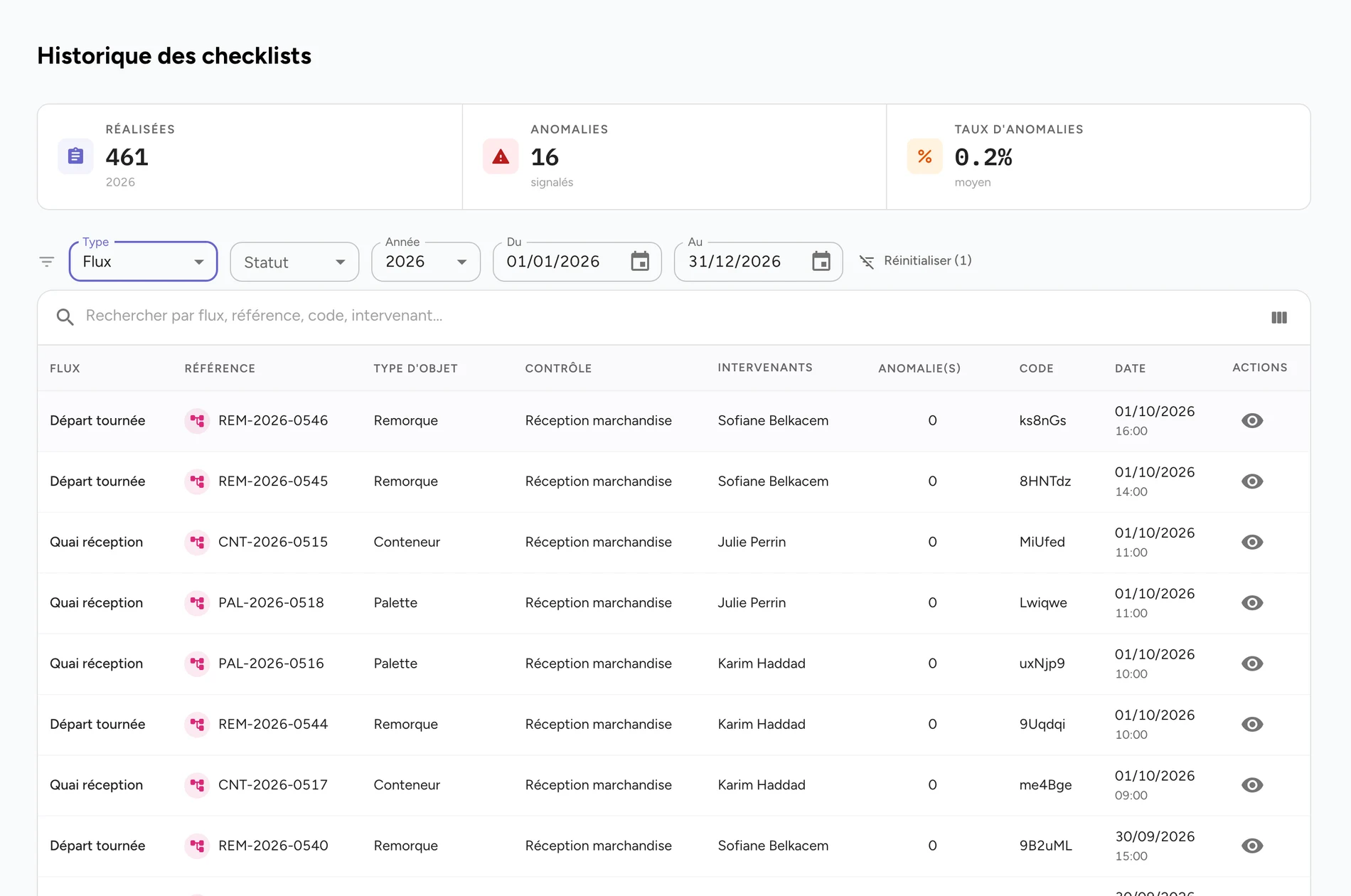Sort by the FLUX column header
The width and height of the screenshot is (1351, 896).
click(65, 368)
